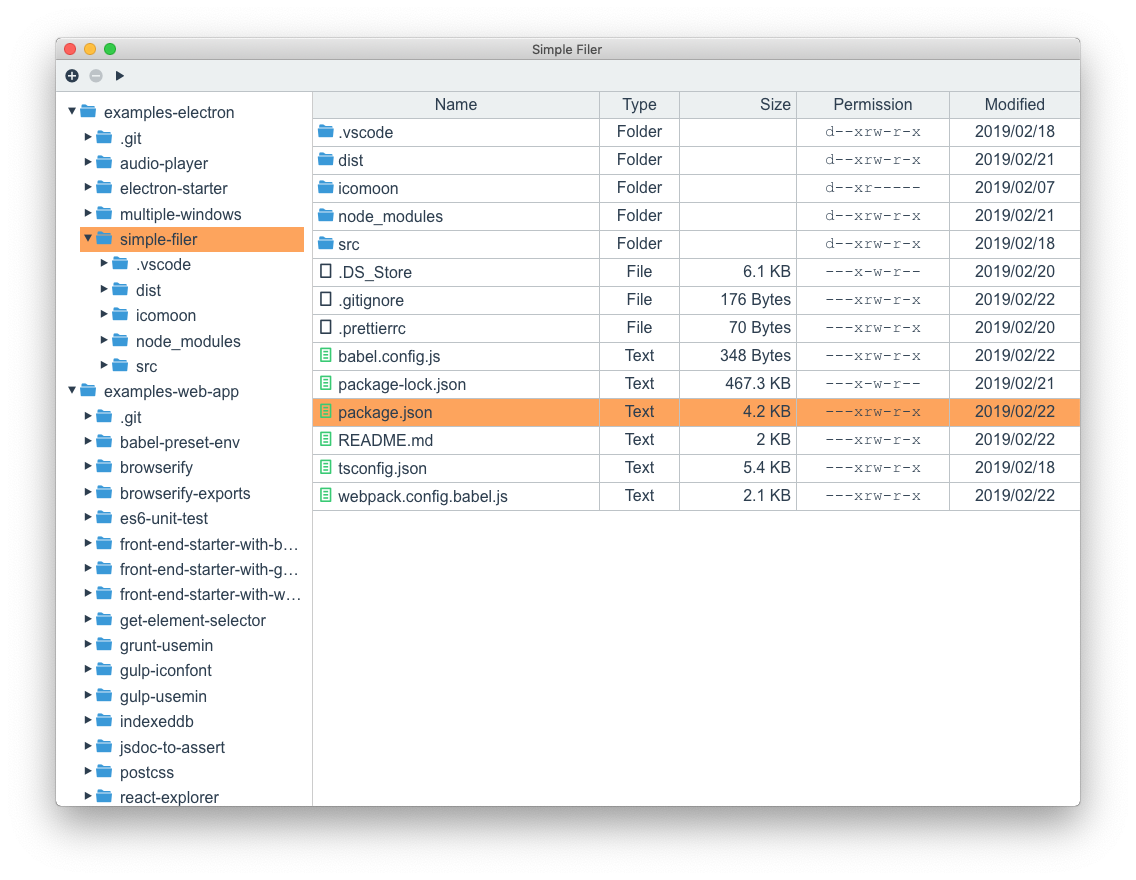The image size is (1136, 880).
Task: Expand the audio-player tree node
Action: 88,162
